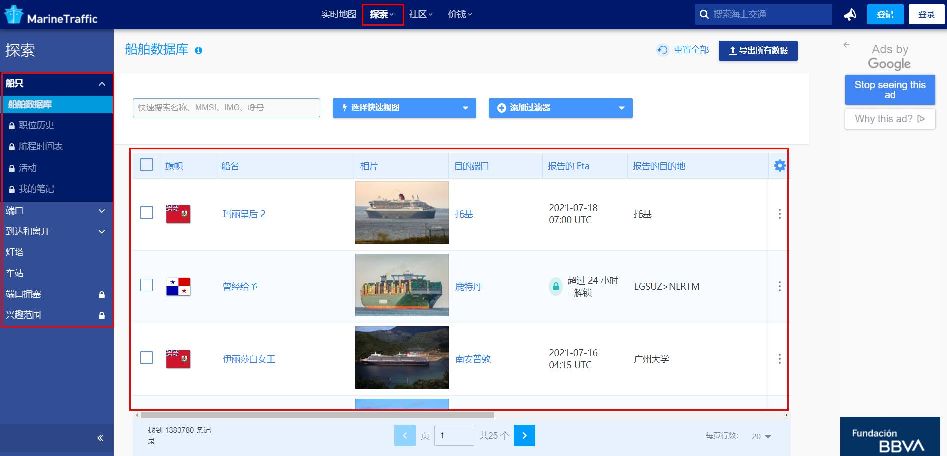Viewport: 947px width, 456px height.
Task: Click the MarineTraffic logo icon
Action: pyautogui.click(x=15, y=14)
